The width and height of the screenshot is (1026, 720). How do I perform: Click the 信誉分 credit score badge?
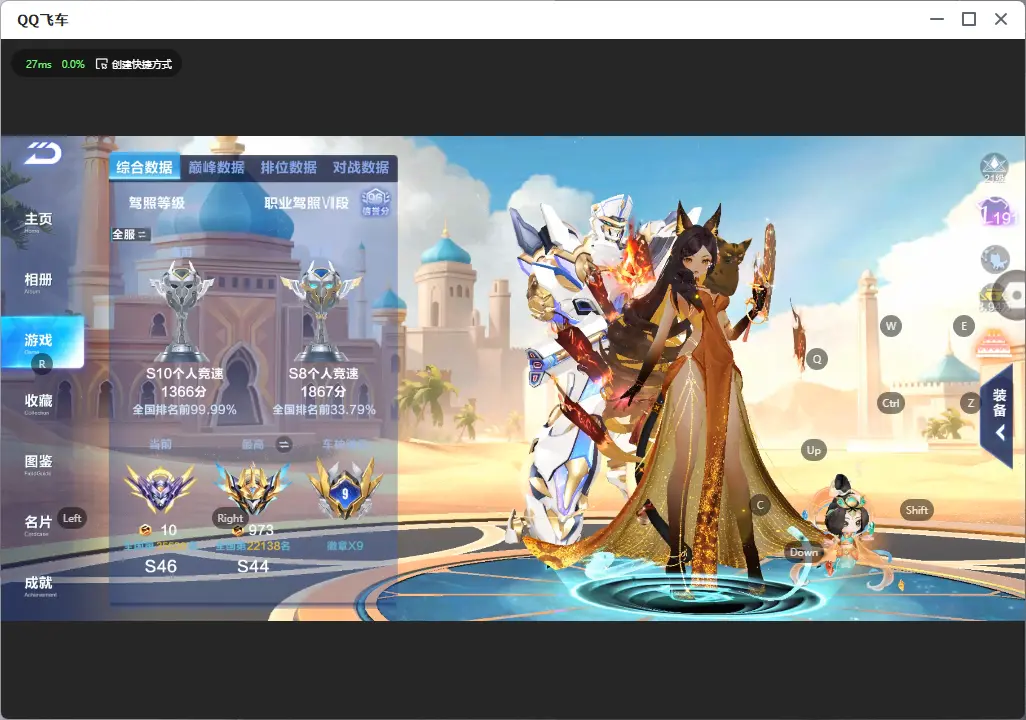(376, 202)
